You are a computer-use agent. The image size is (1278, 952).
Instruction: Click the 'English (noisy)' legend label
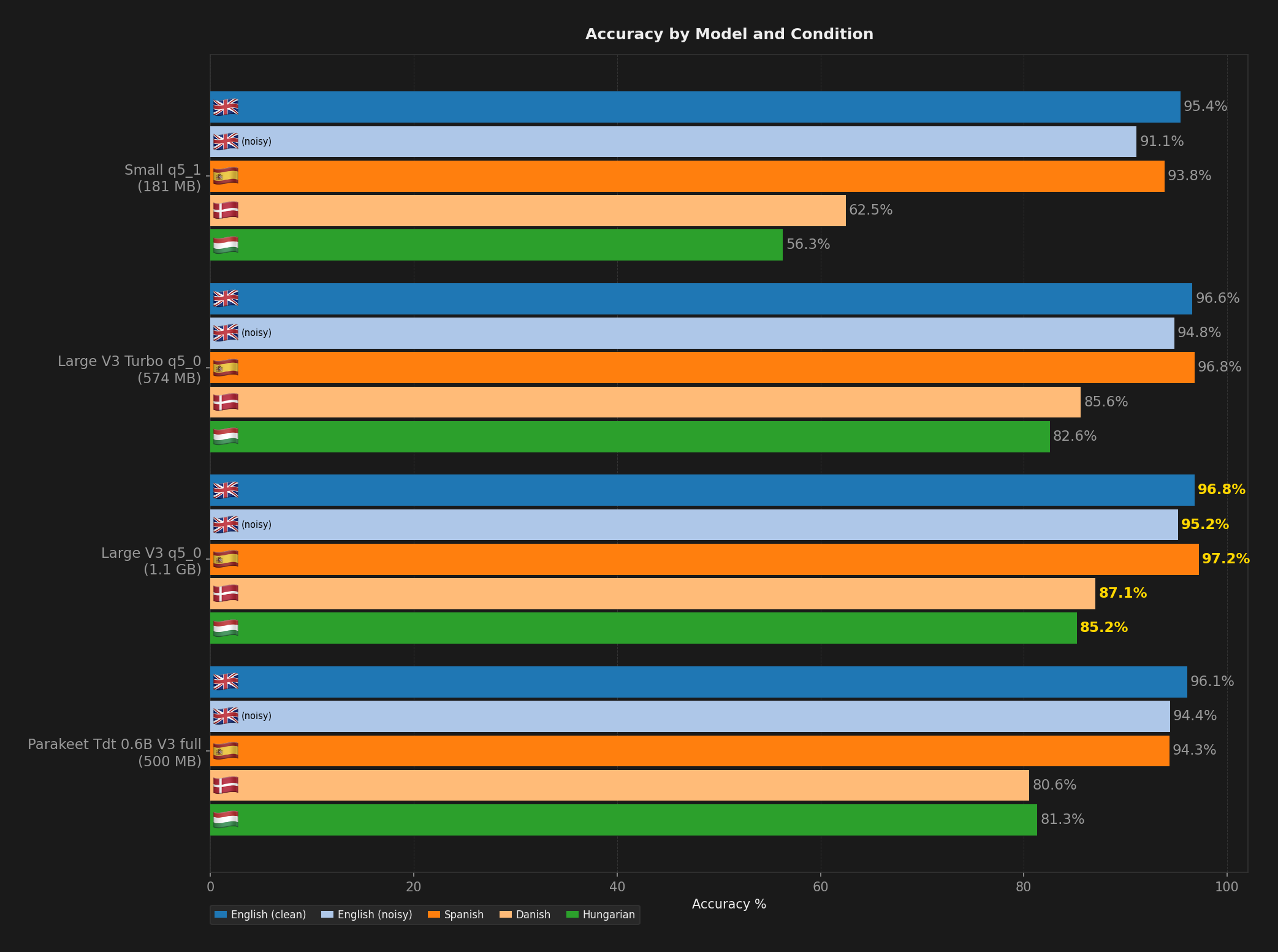375,915
